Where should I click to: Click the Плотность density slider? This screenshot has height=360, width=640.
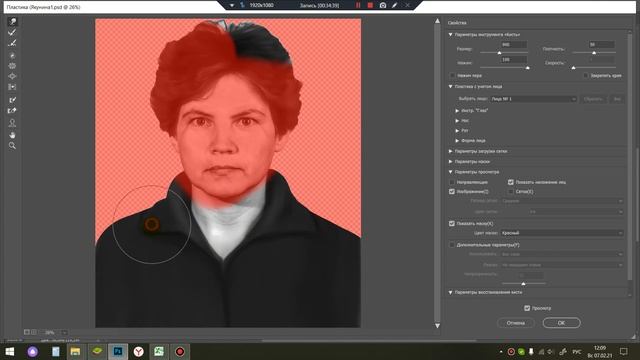tap(594, 53)
